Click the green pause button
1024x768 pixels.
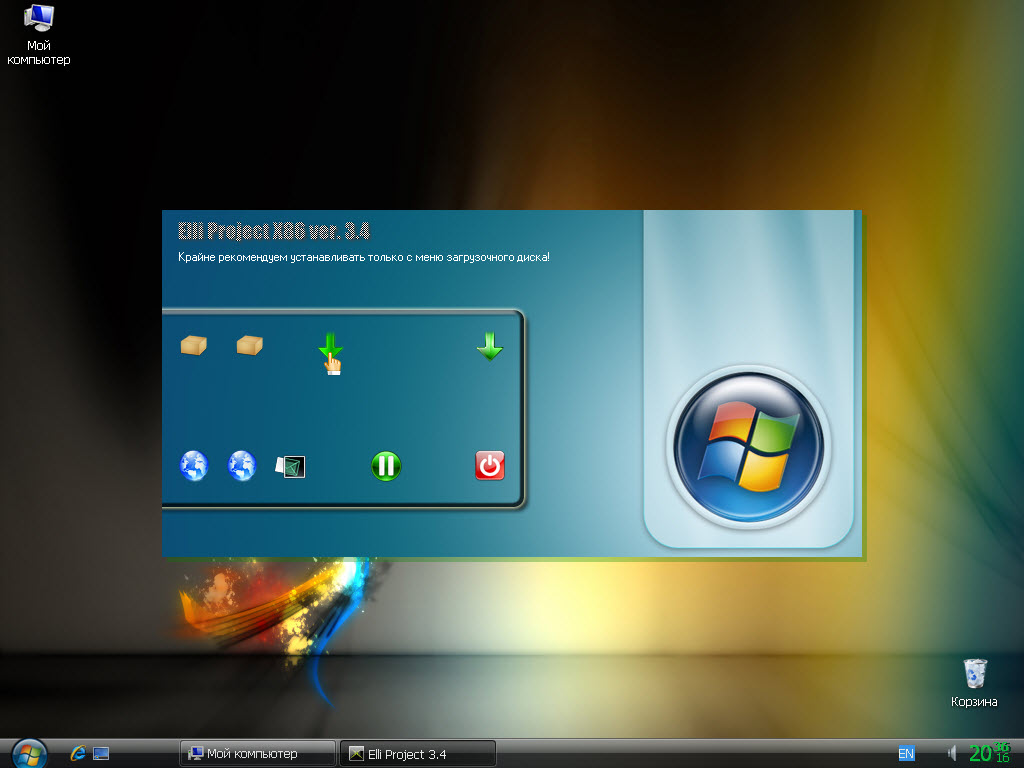pos(386,466)
